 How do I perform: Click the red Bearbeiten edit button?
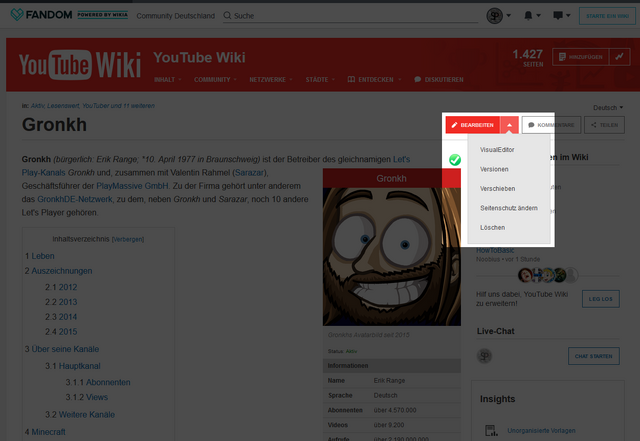coord(473,125)
